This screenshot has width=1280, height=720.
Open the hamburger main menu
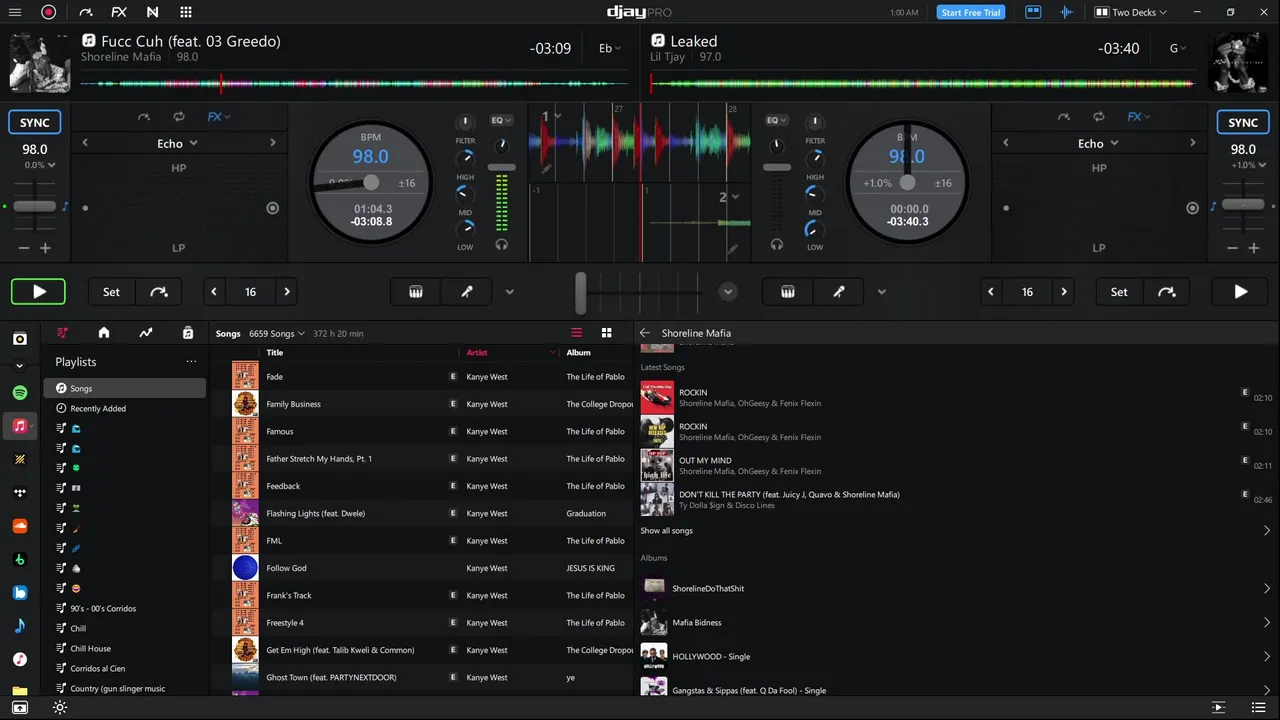[x=15, y=12]
